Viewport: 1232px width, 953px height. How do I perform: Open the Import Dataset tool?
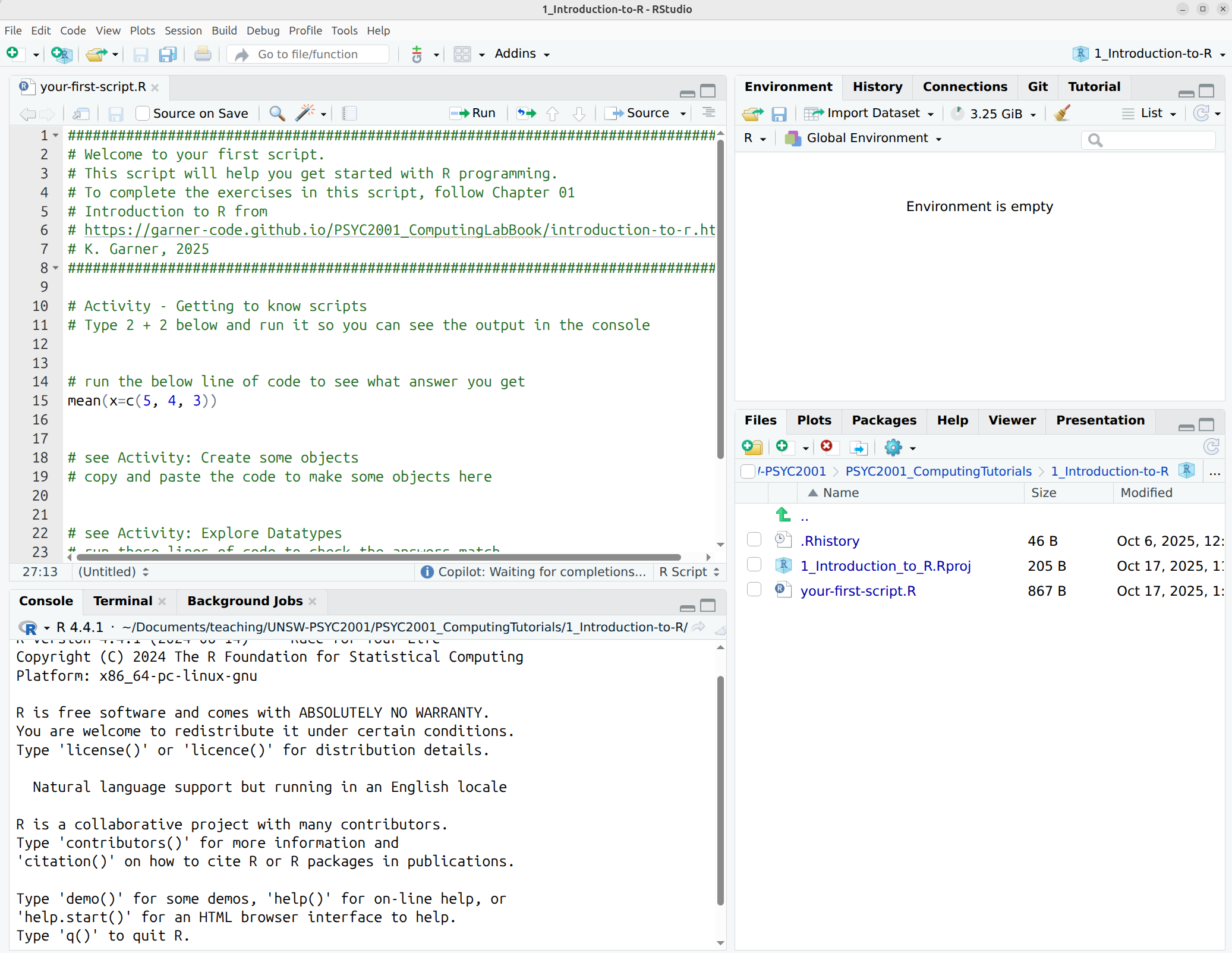point(868,113)
